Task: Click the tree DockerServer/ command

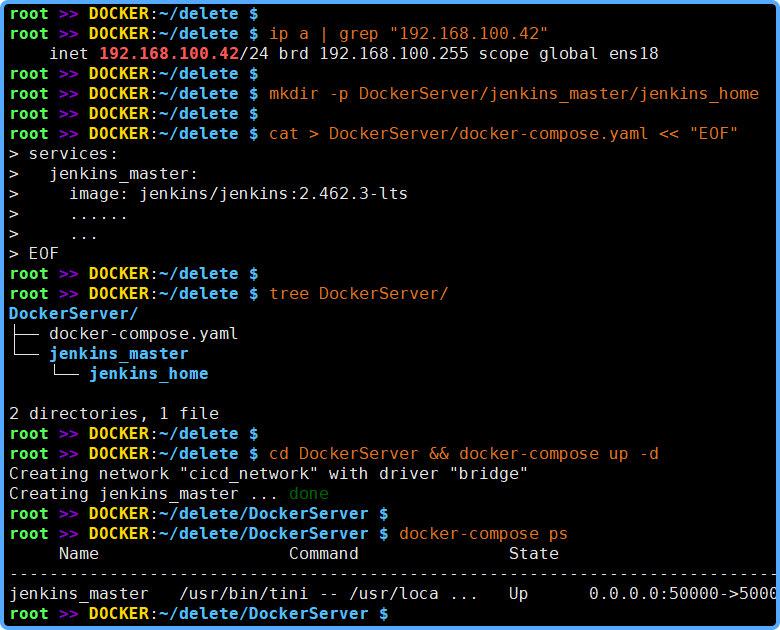Action: [359, 294]
